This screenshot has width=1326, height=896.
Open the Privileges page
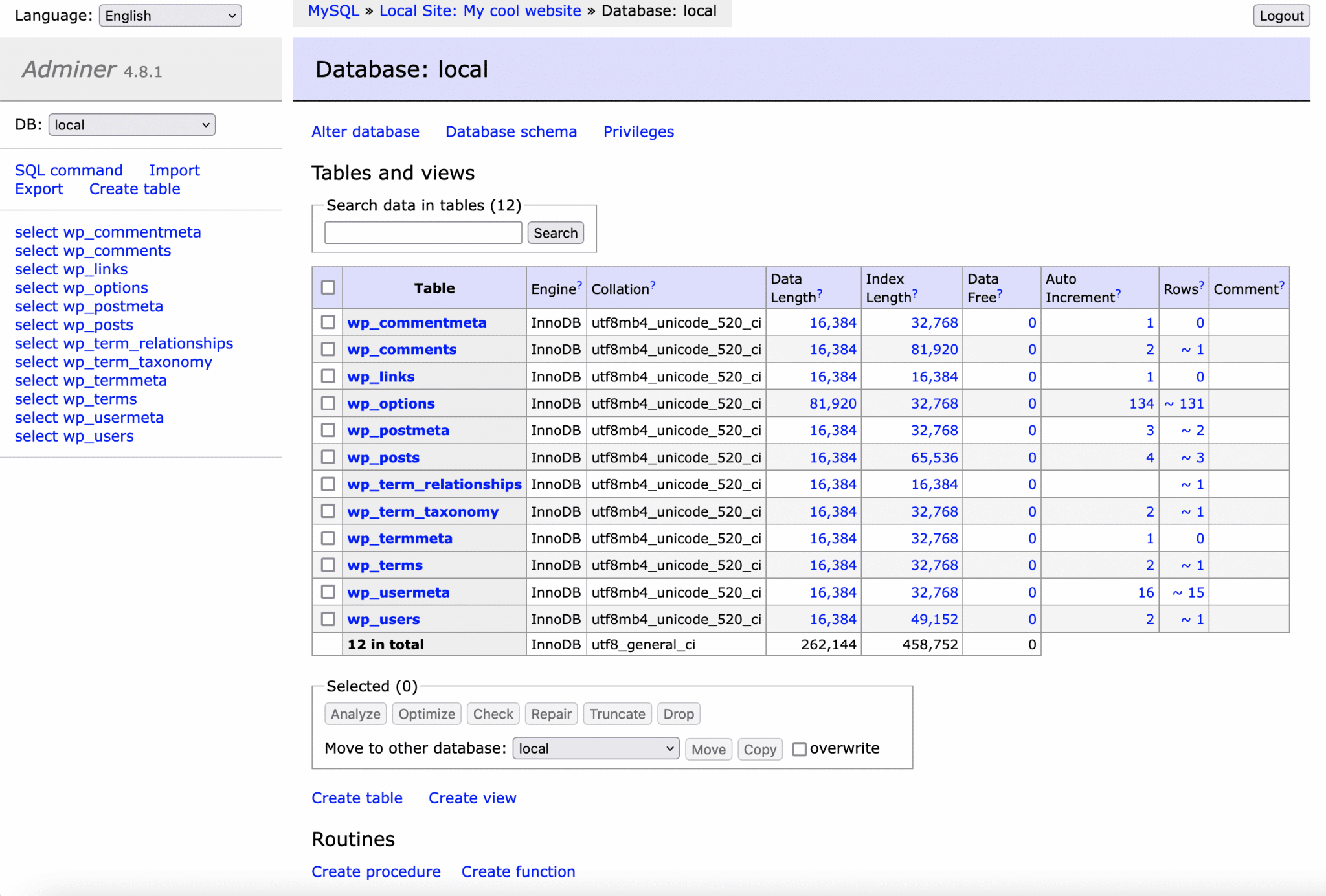coord(638,131)
